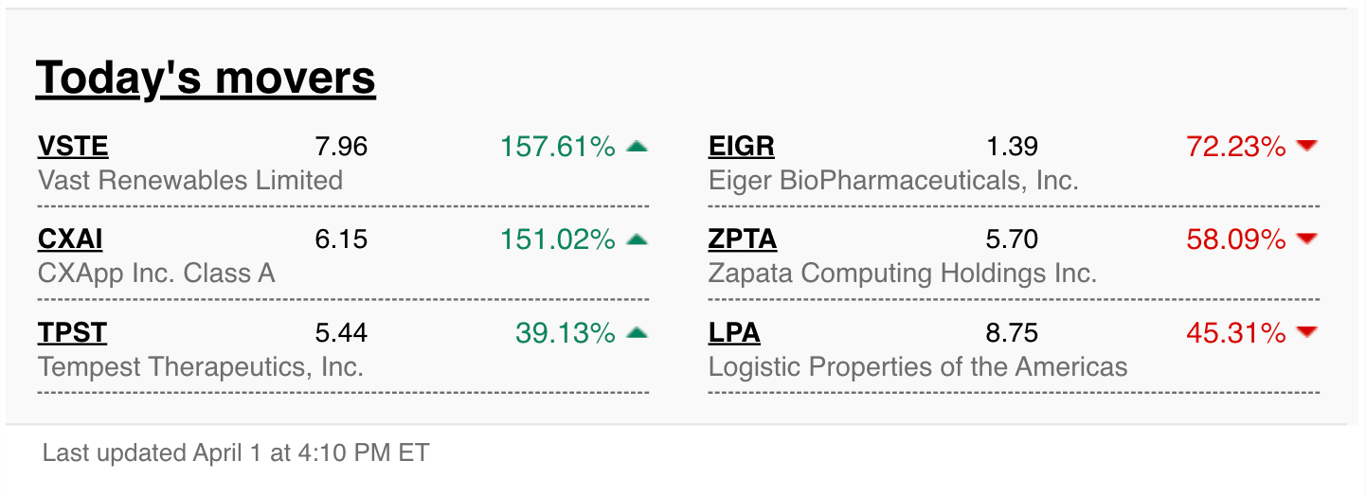
Task: Click the VSTE price 7.96
Action: pos(341,147)
